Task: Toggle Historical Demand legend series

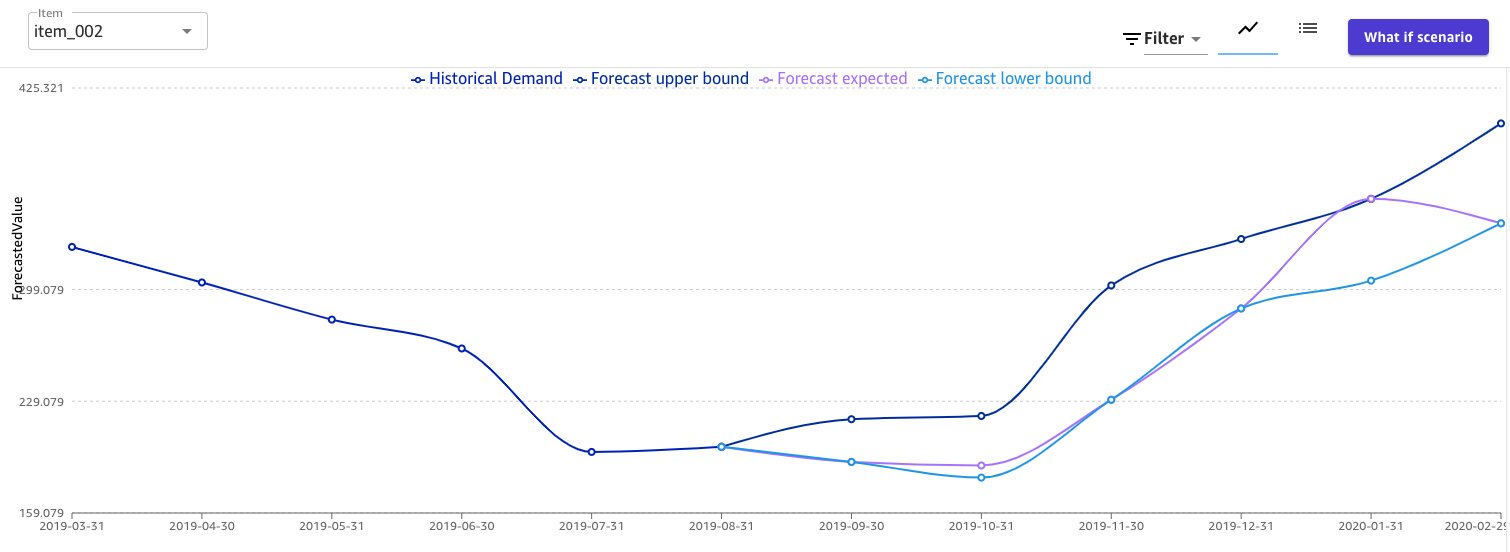Action: (487, 78)
